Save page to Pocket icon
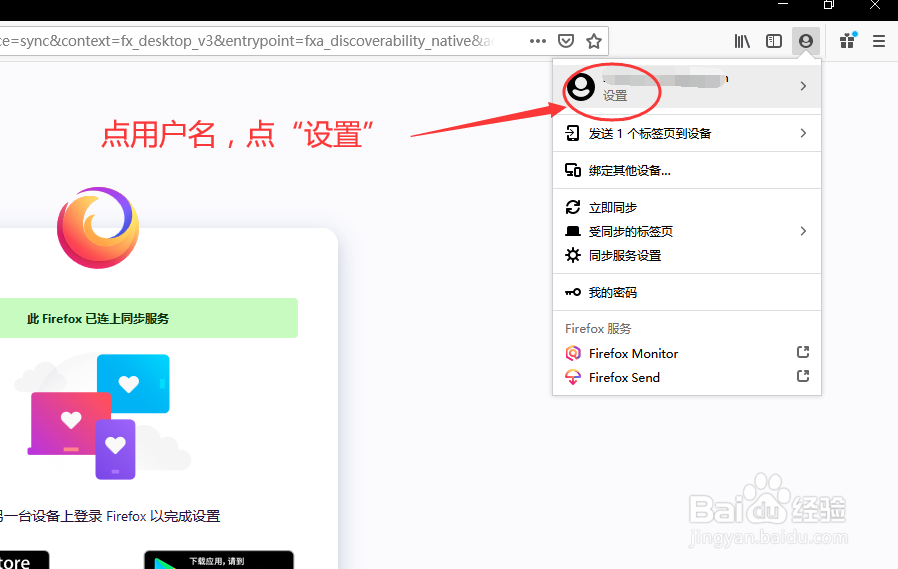Image resolution: width=898 pixels, height=569 pixels. click(x=566, y=41)
